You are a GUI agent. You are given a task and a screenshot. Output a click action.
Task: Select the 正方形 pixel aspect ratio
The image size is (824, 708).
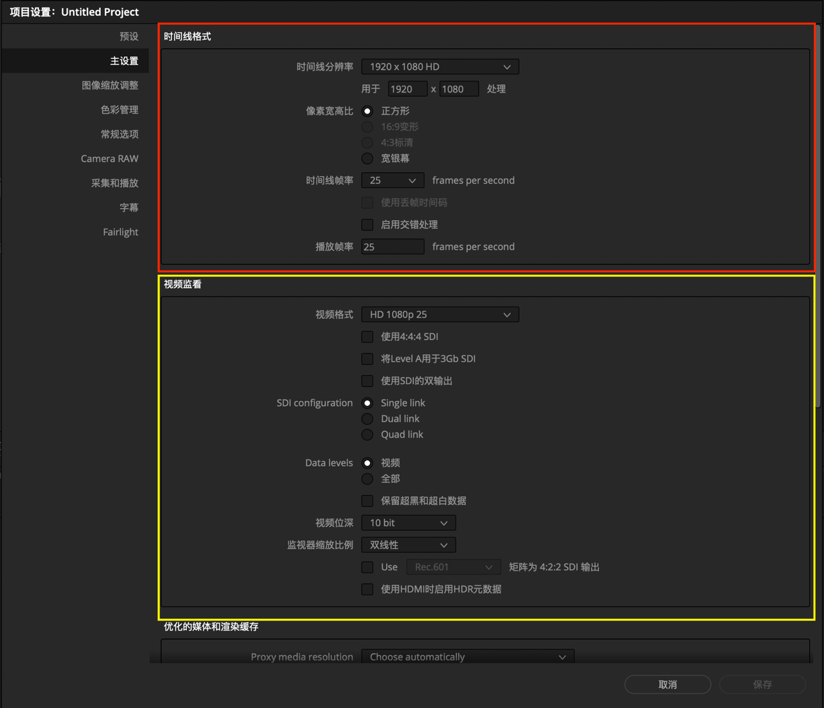click(x=367, y=111)
